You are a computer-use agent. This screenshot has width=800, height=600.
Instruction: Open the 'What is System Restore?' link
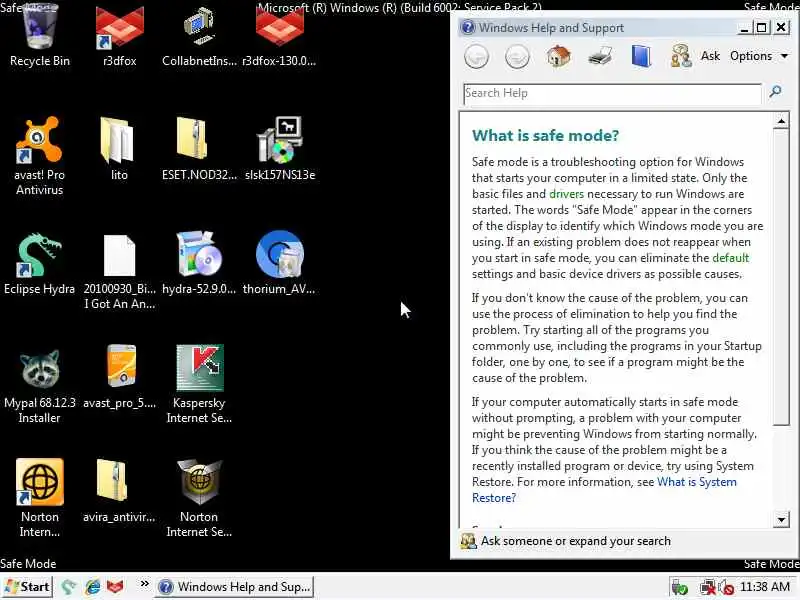604,490
